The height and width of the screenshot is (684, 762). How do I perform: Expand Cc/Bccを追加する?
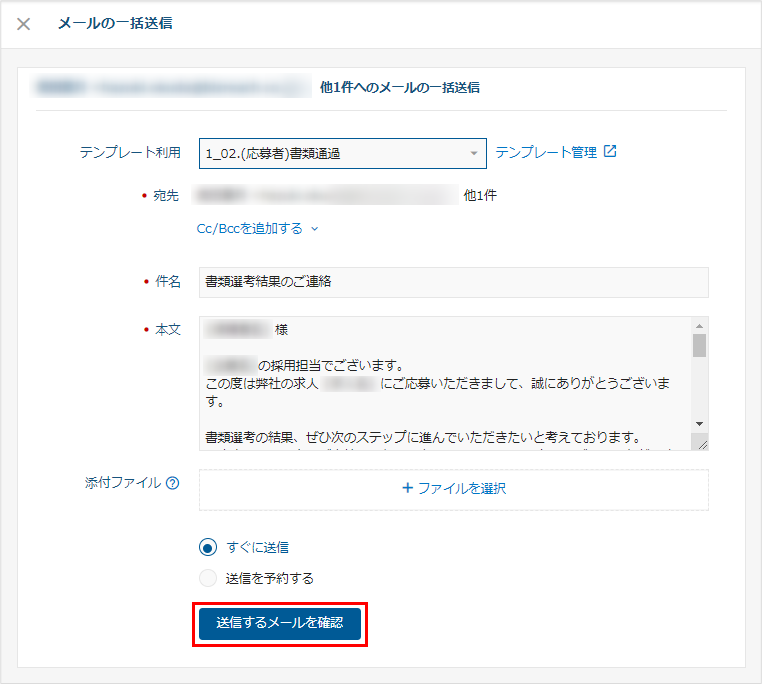pos(257,228)
